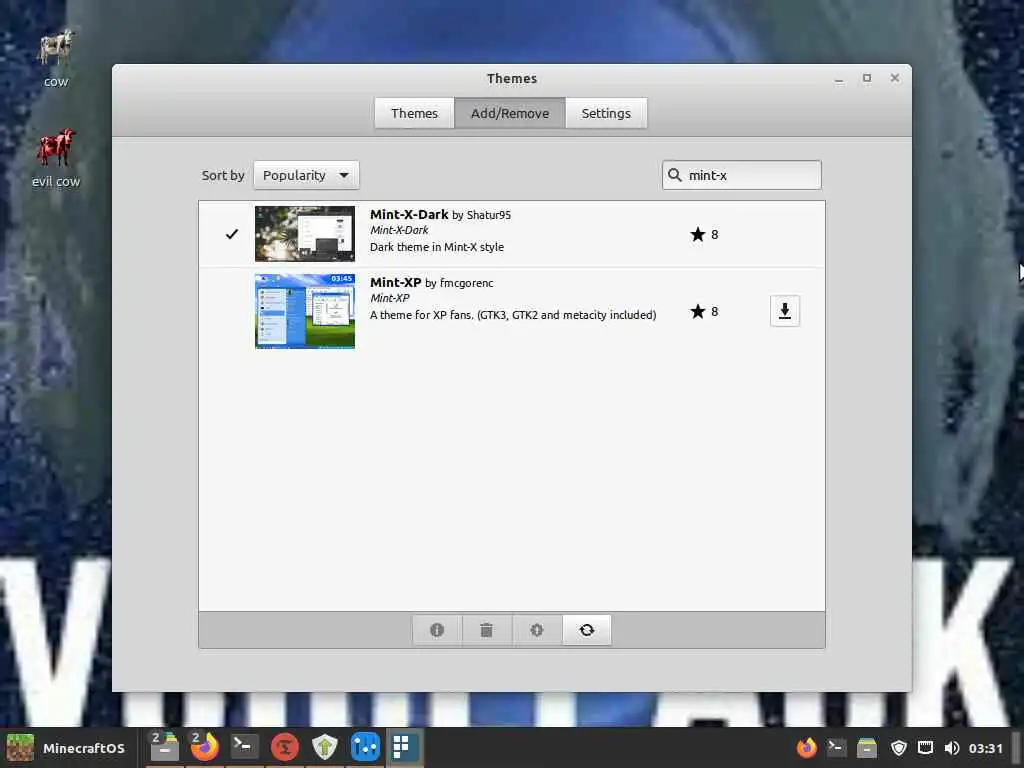Screen dimensions: 1024x768
Task: Open the MinecraftOS start menu
Action: click(65, 748)
